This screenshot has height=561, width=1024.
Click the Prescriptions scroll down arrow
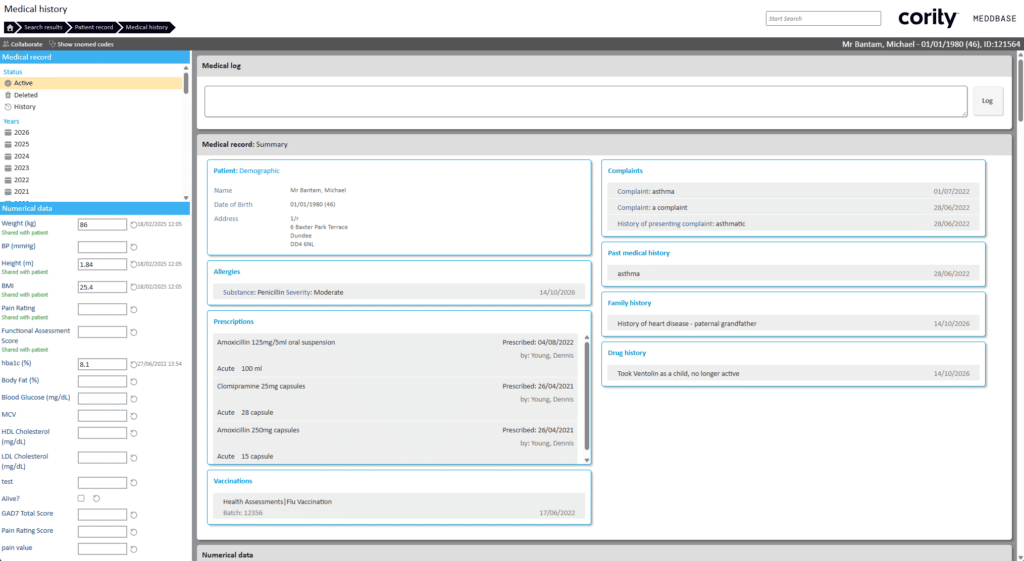586,460
